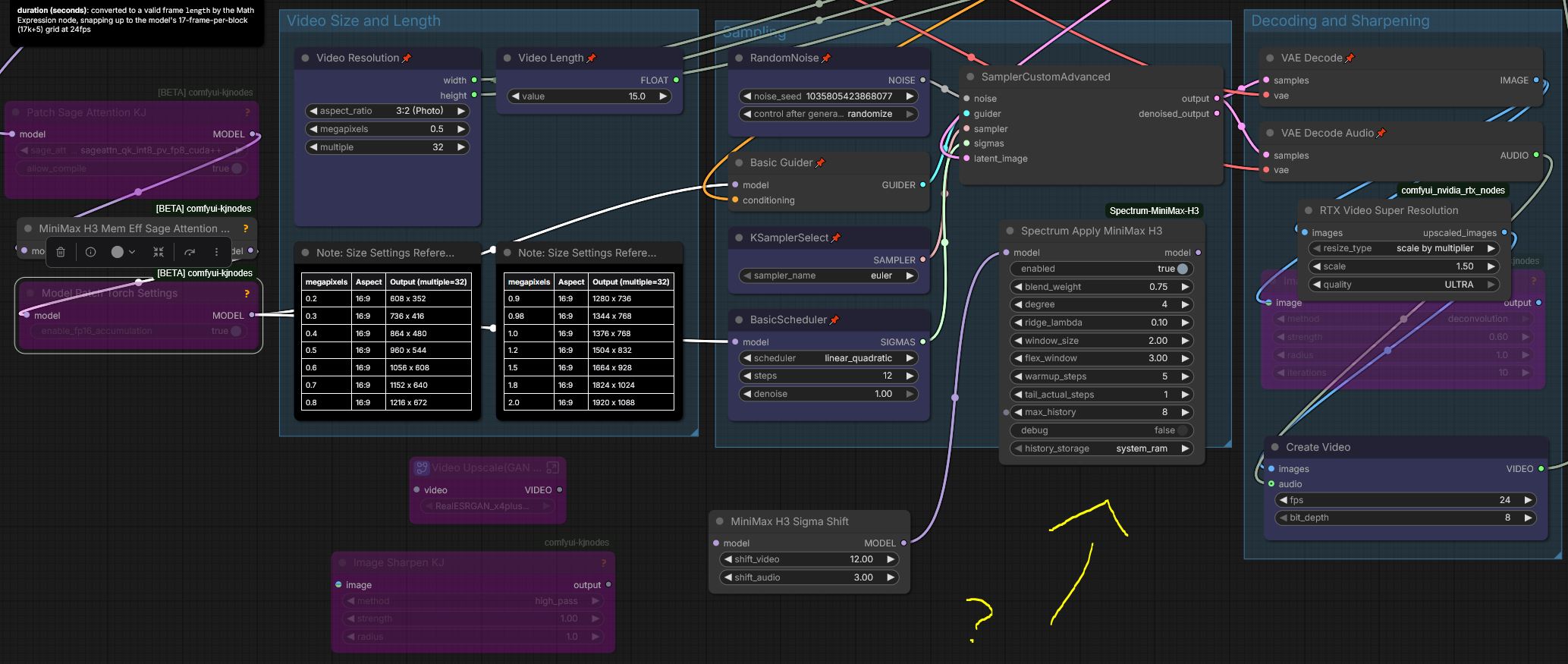The image size is (1568, 664).
Task: Collapse Spectrum Apply MiniMax H3 via title dot
Action: point(1010,231)
